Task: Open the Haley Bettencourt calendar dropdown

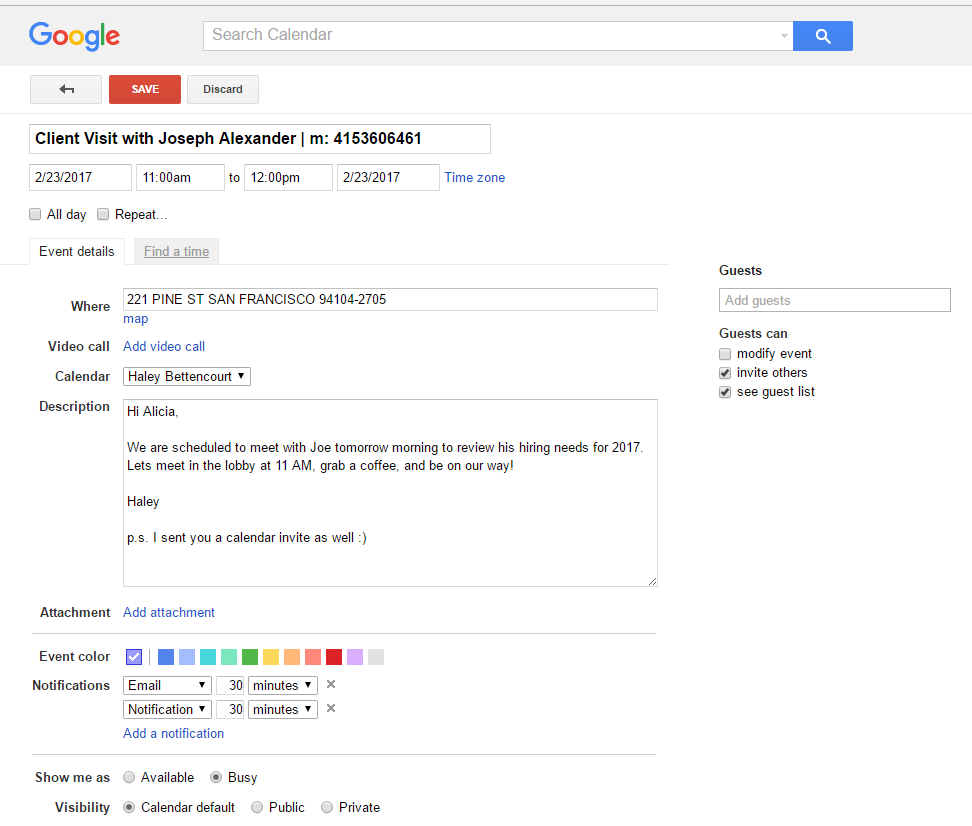Action: click(187, 377)
